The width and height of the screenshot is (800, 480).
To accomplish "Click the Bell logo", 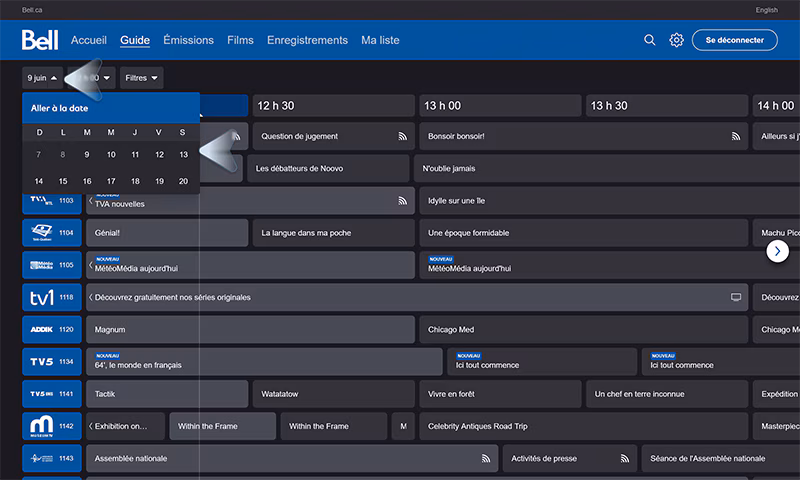I will click(x=40, y=40).
